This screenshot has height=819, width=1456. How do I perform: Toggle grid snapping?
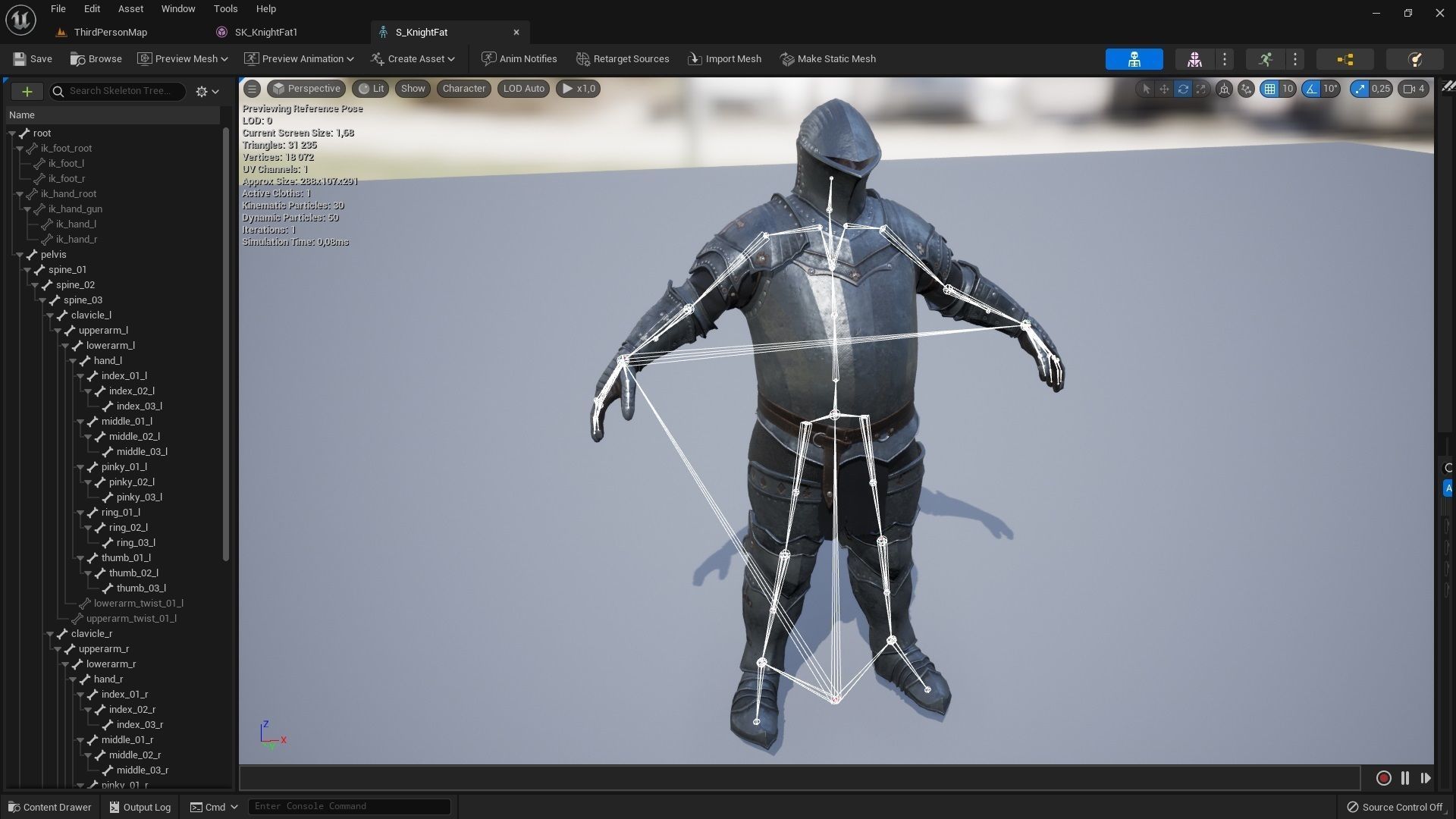coord(1269,89)
